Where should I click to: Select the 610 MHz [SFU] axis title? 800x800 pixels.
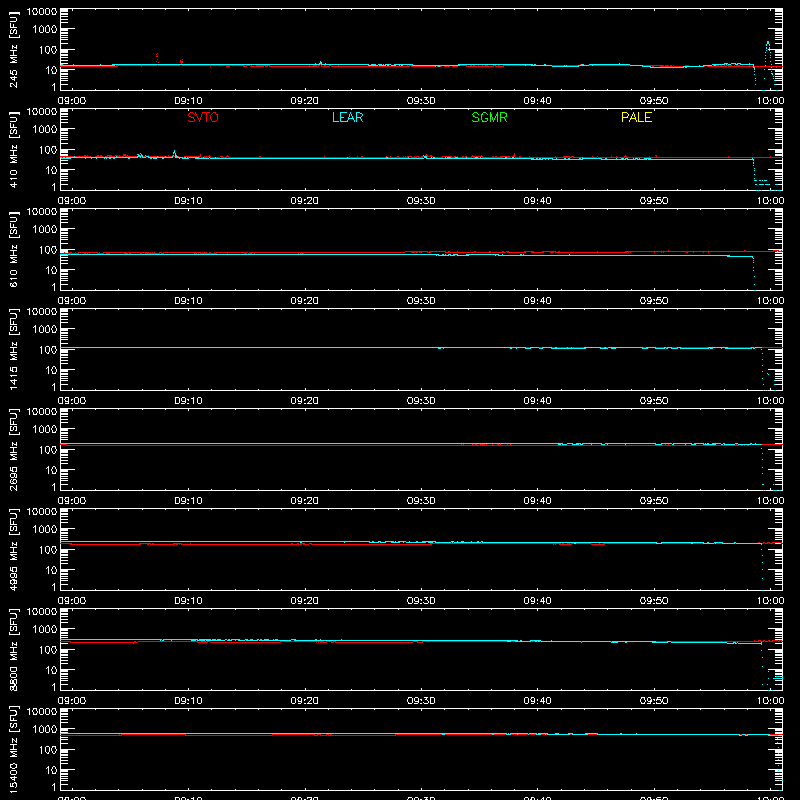(x=13, y=250)
